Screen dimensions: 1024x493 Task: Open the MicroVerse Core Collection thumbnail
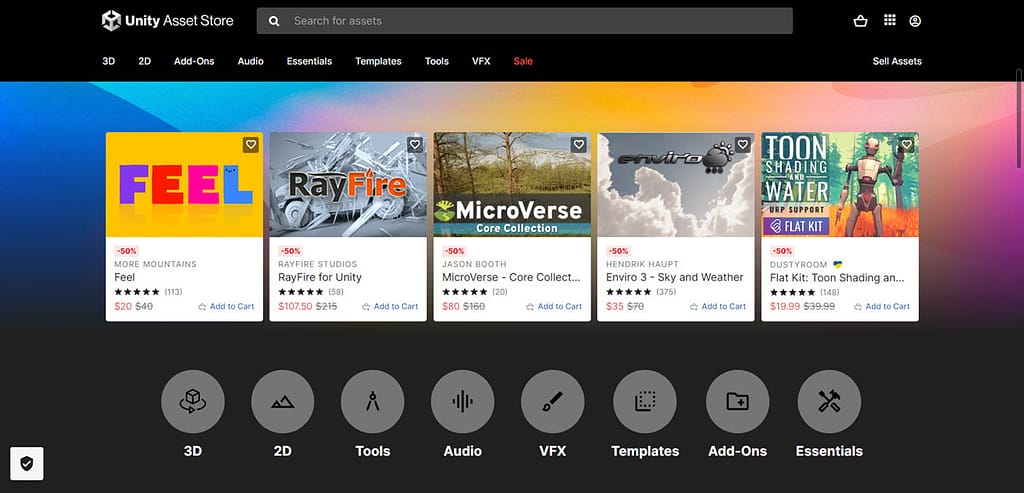(x=512, y=184)
